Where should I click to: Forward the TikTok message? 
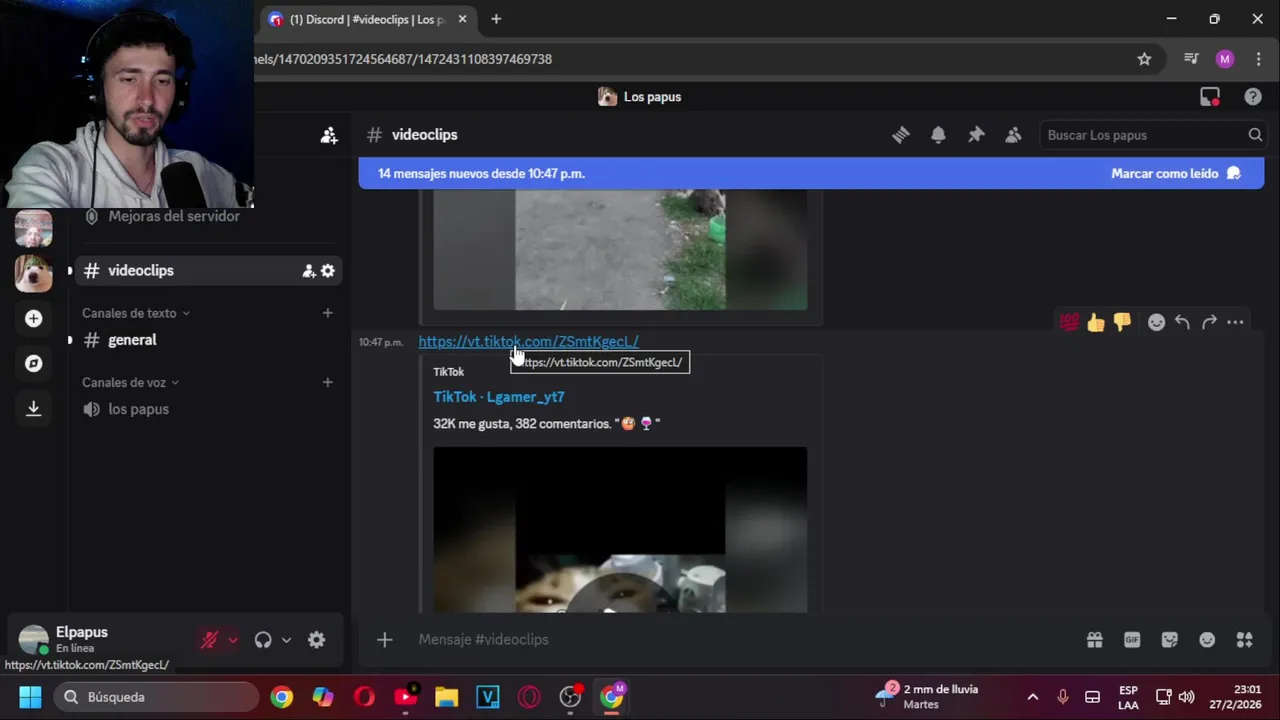click(x=1209, y=322)
